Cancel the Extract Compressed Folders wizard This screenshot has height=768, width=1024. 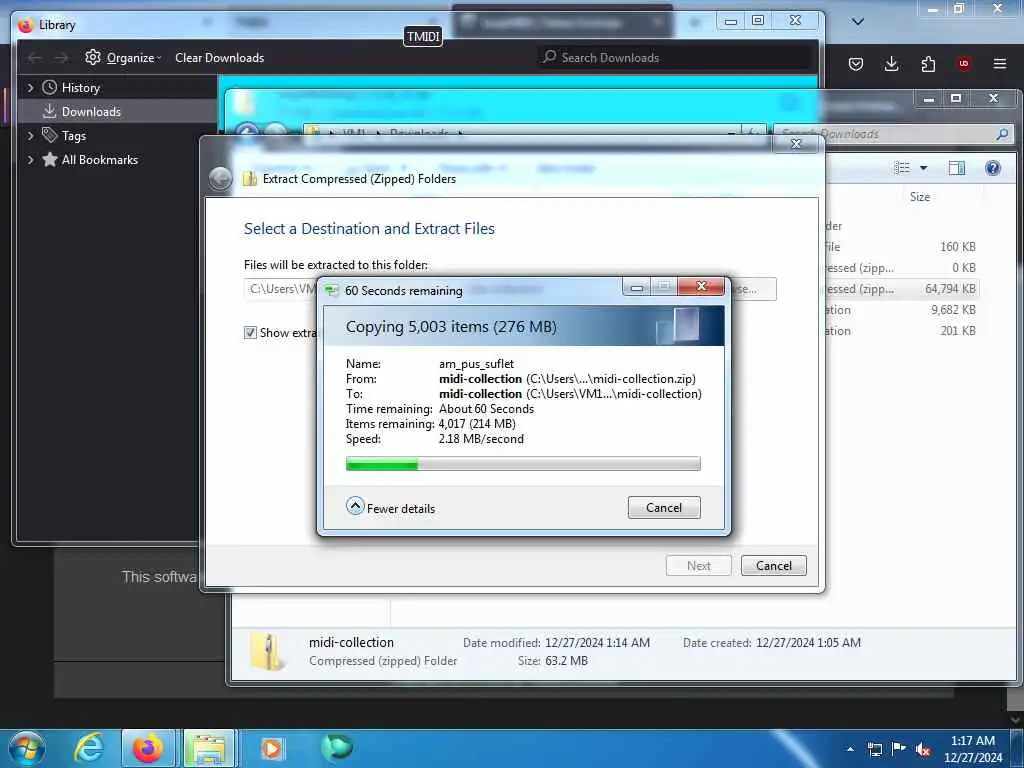click(773, 566)
